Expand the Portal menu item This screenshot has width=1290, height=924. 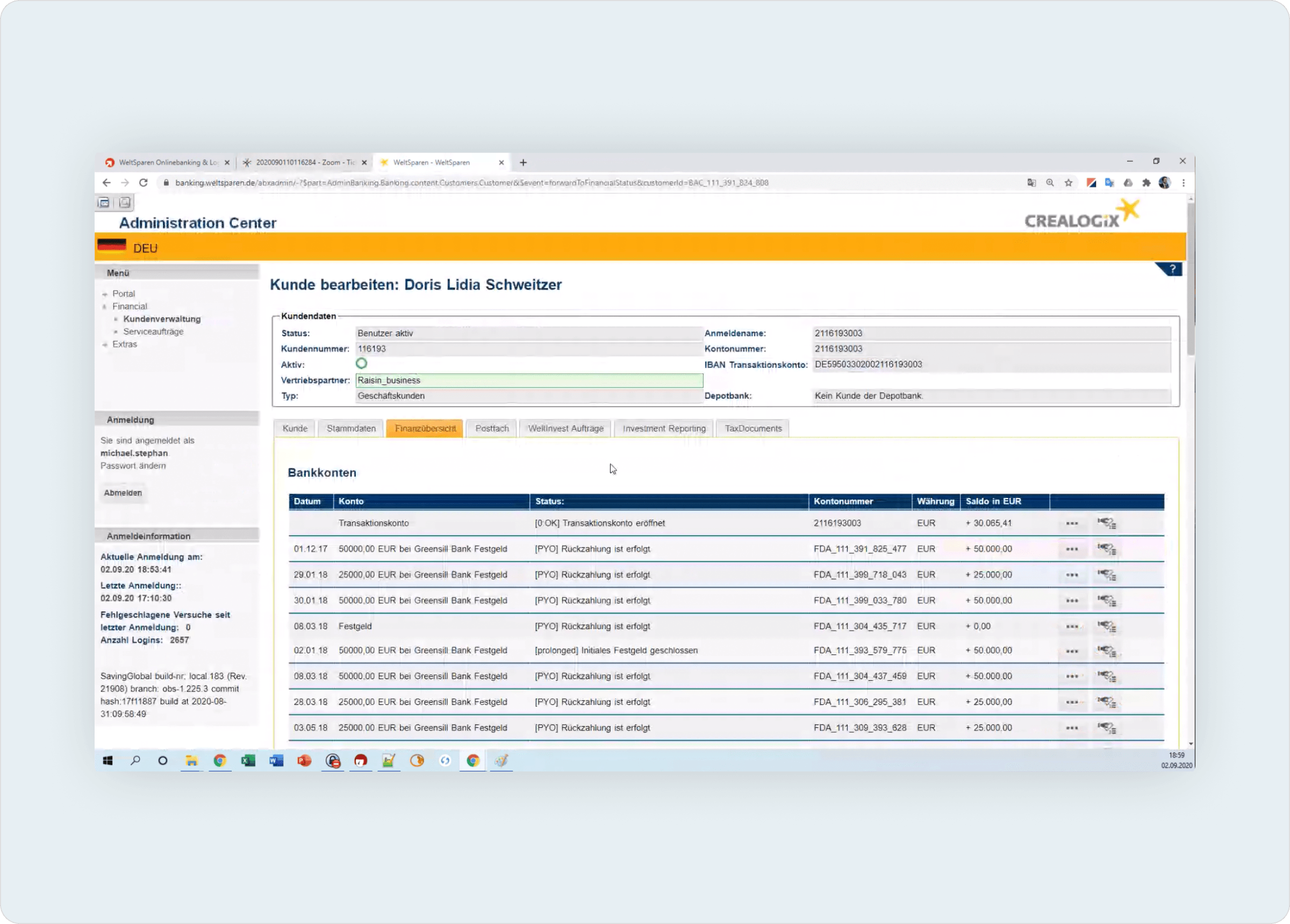coord(124,294)
